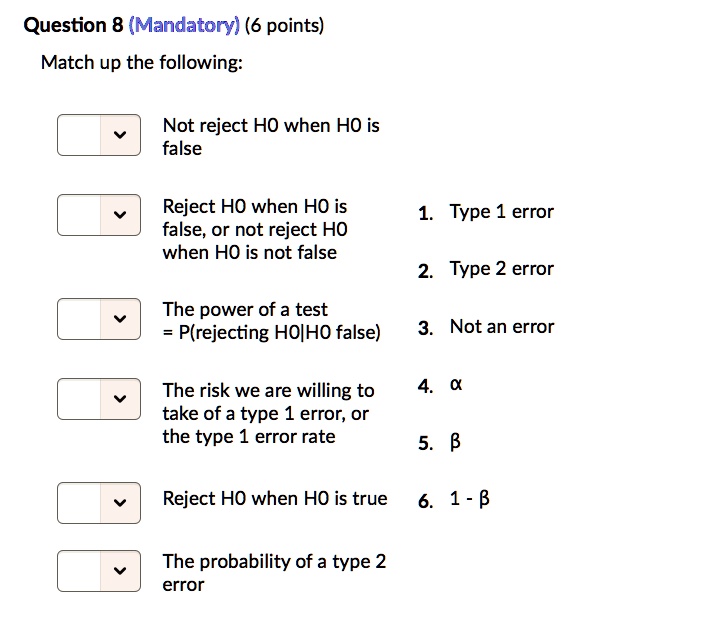Expand dropdown for 'The power of a test'
722x617 pixels.
pyautogui.click(x=99, y=319)
